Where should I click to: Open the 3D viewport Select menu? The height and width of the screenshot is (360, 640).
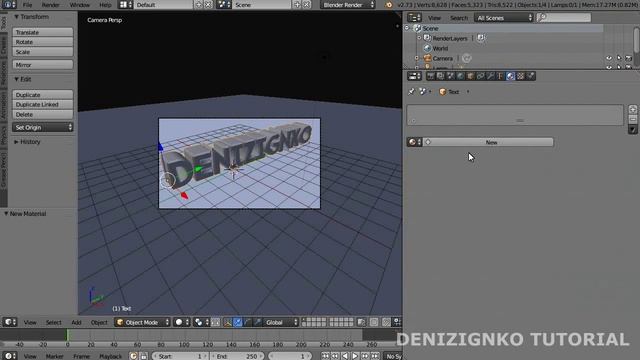(x=53, y=322)
